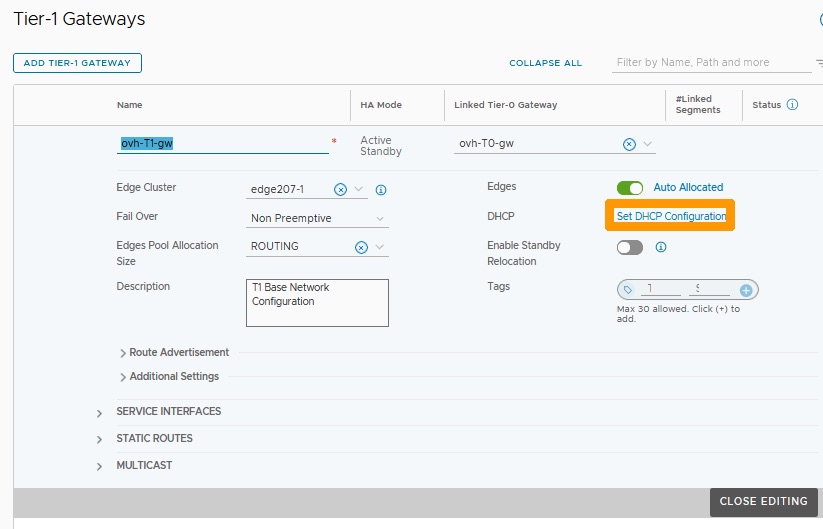Image resolution: width=823 pixels, height=529 pixels.
Task: Click the Filter by Name search field
Action: 711,62
